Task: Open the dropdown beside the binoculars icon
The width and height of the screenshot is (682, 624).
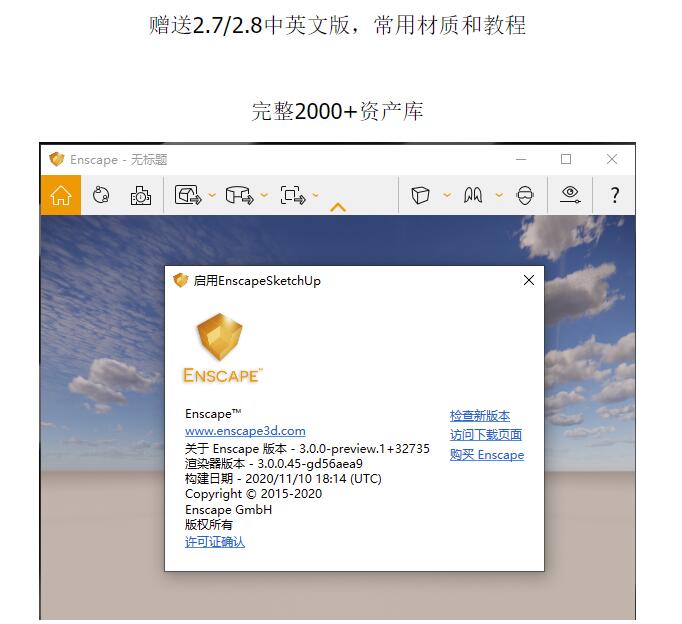Action: click(x=499, y=195)
